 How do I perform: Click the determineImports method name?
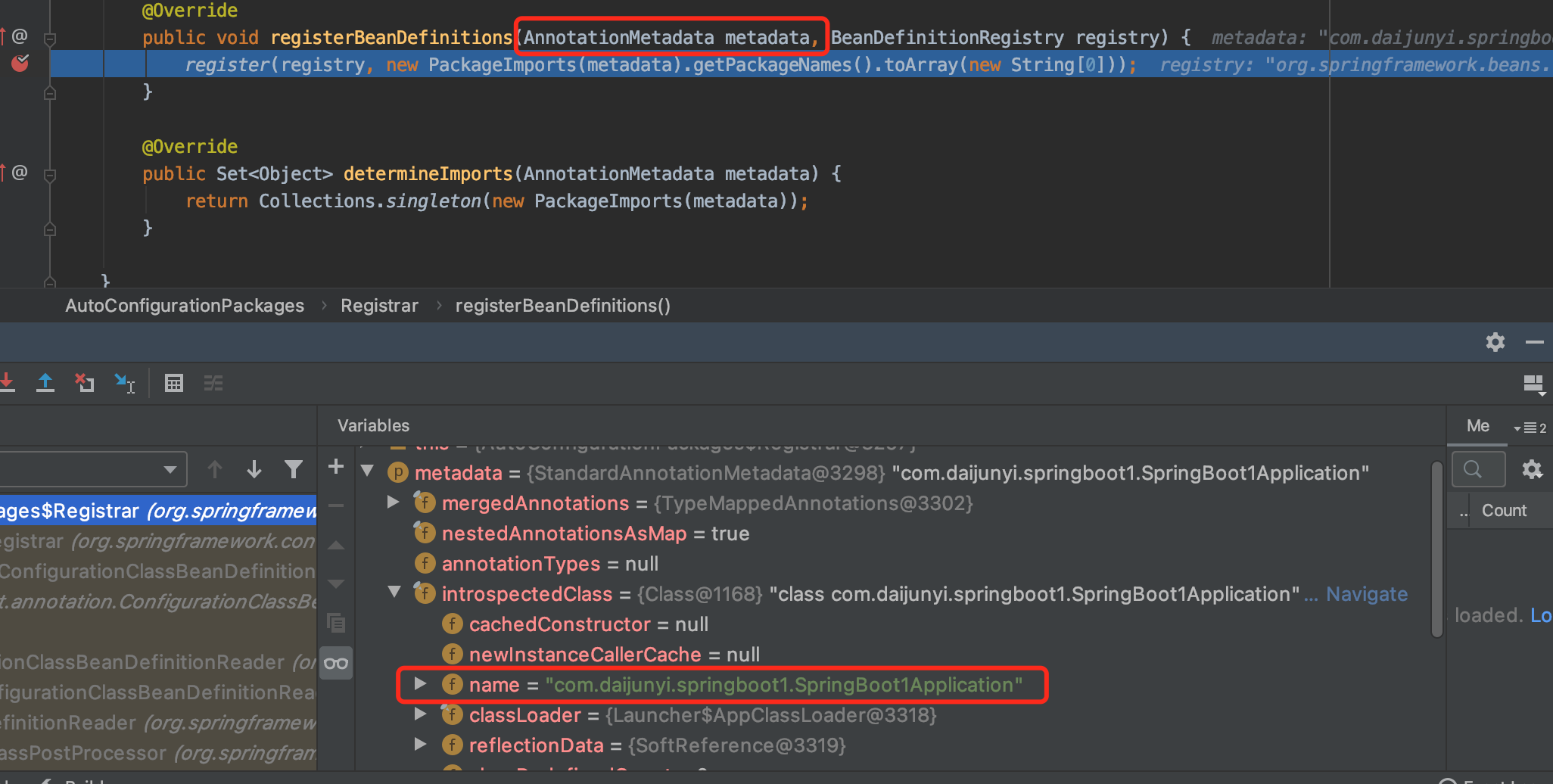click(x=428, y=174)
